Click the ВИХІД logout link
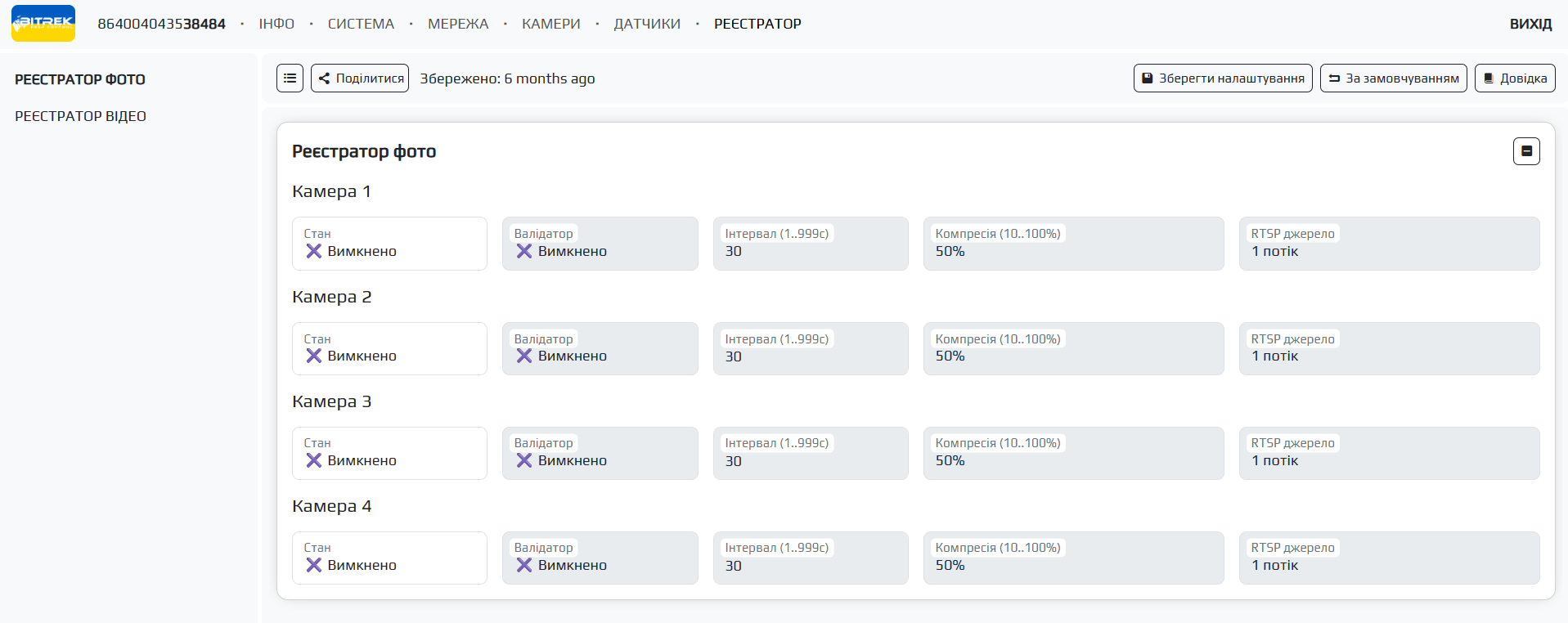1568x623 pixels. tap(1530, 24)
